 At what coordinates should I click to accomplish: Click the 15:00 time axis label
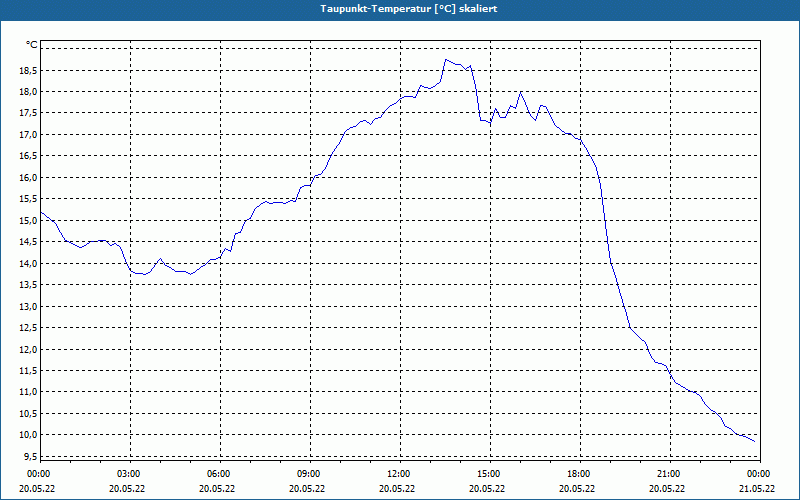tap(490, 474)
